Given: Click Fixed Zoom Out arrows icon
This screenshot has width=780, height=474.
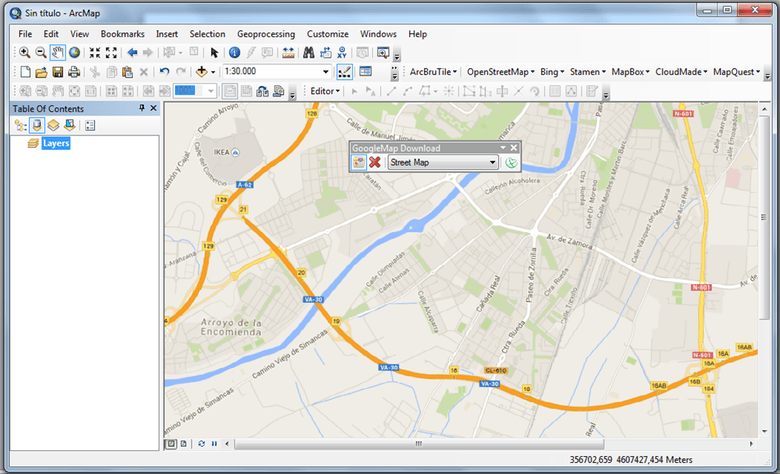Looking at the screenshot, I should click(111, 52).
